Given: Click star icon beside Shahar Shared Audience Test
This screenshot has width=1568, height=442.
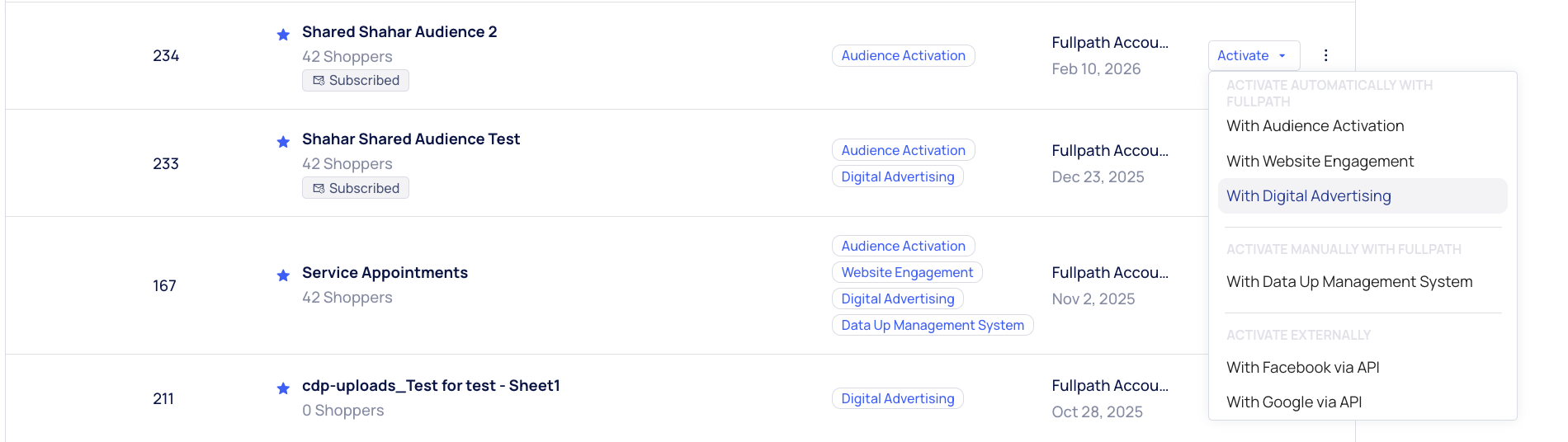Looking at the screenshot, I should click(x=283, y=142).
